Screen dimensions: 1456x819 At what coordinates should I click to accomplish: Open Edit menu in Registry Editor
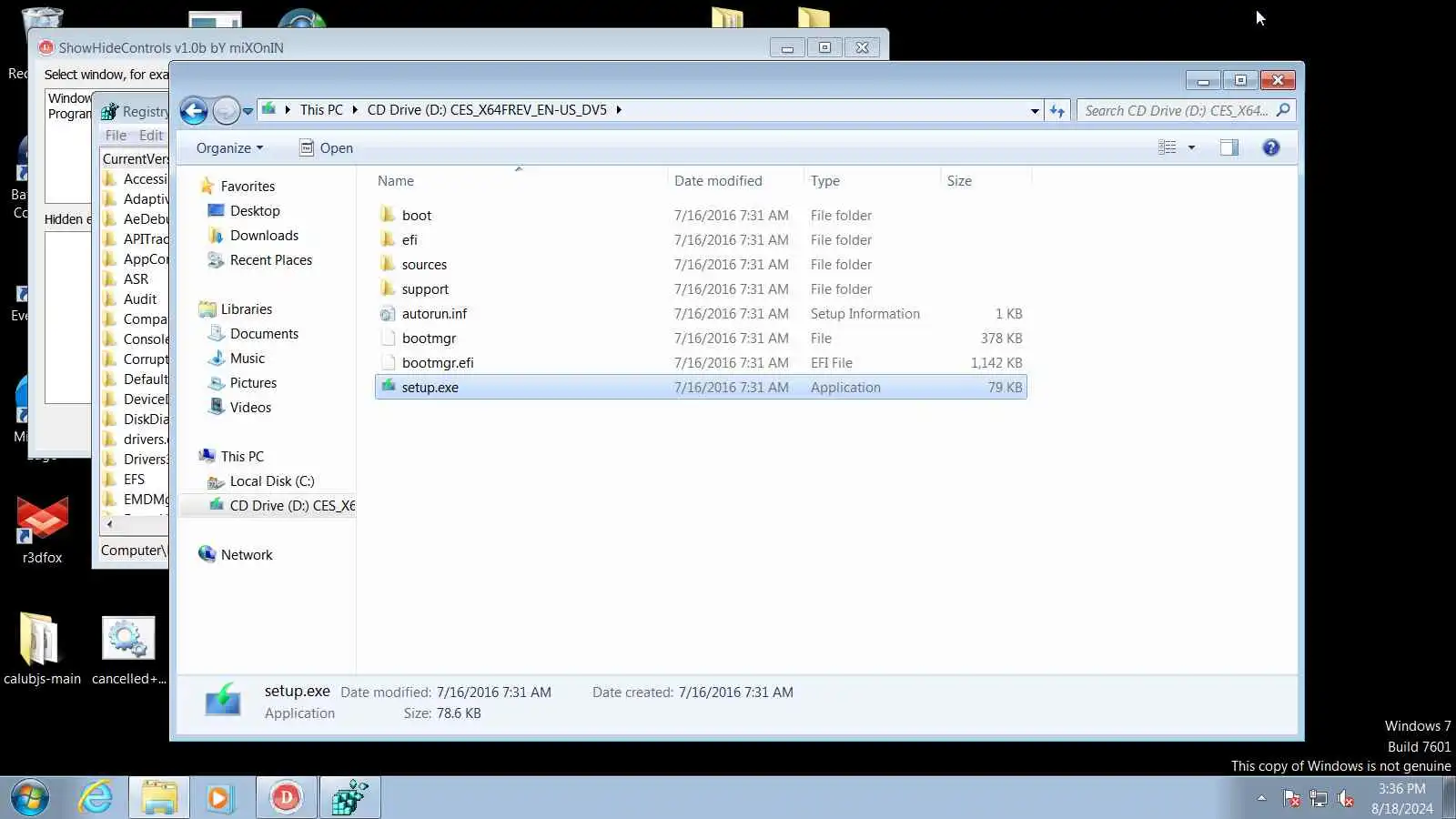click(151, 136)
